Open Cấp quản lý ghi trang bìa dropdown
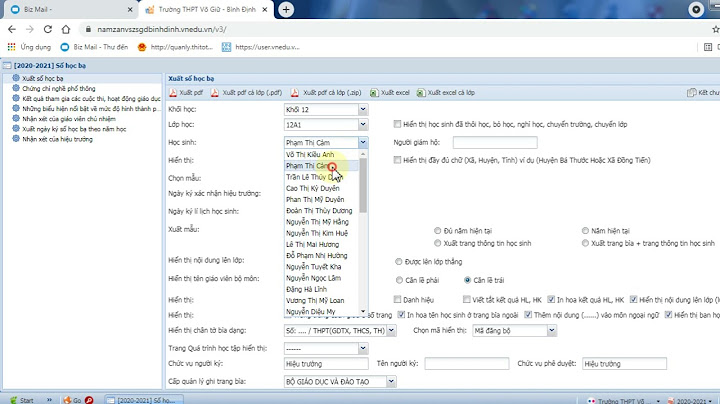This screenshot has width=720, height=404. pos(391,382)
